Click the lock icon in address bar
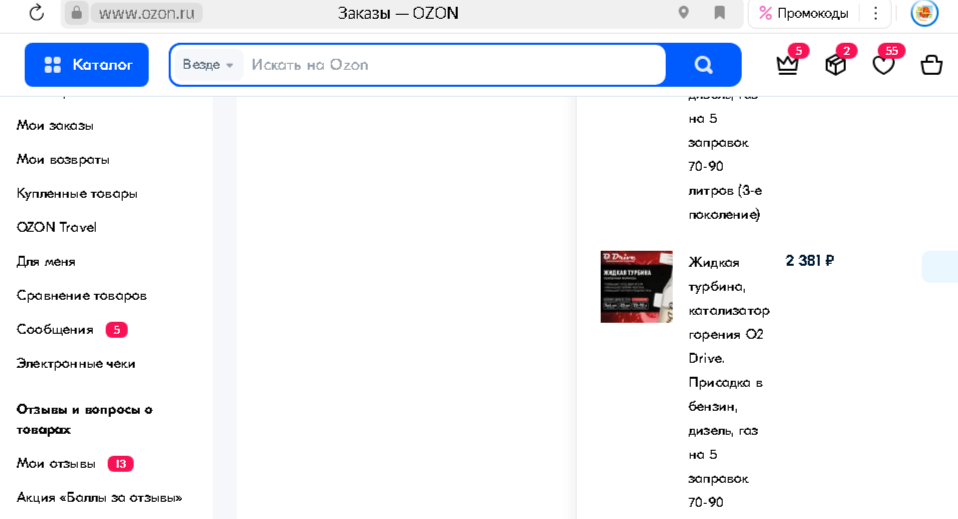The height and width of the screenshot is (519, 958). coord(76,13)
